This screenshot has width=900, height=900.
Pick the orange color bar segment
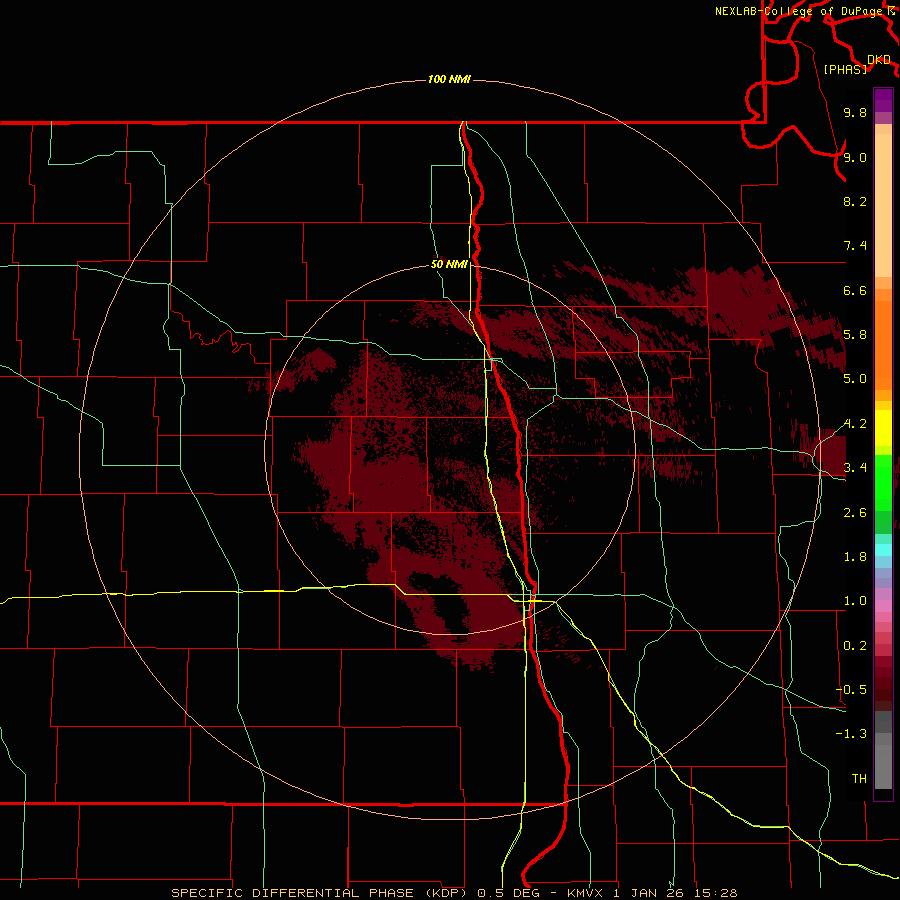click(x=883, y=345)
